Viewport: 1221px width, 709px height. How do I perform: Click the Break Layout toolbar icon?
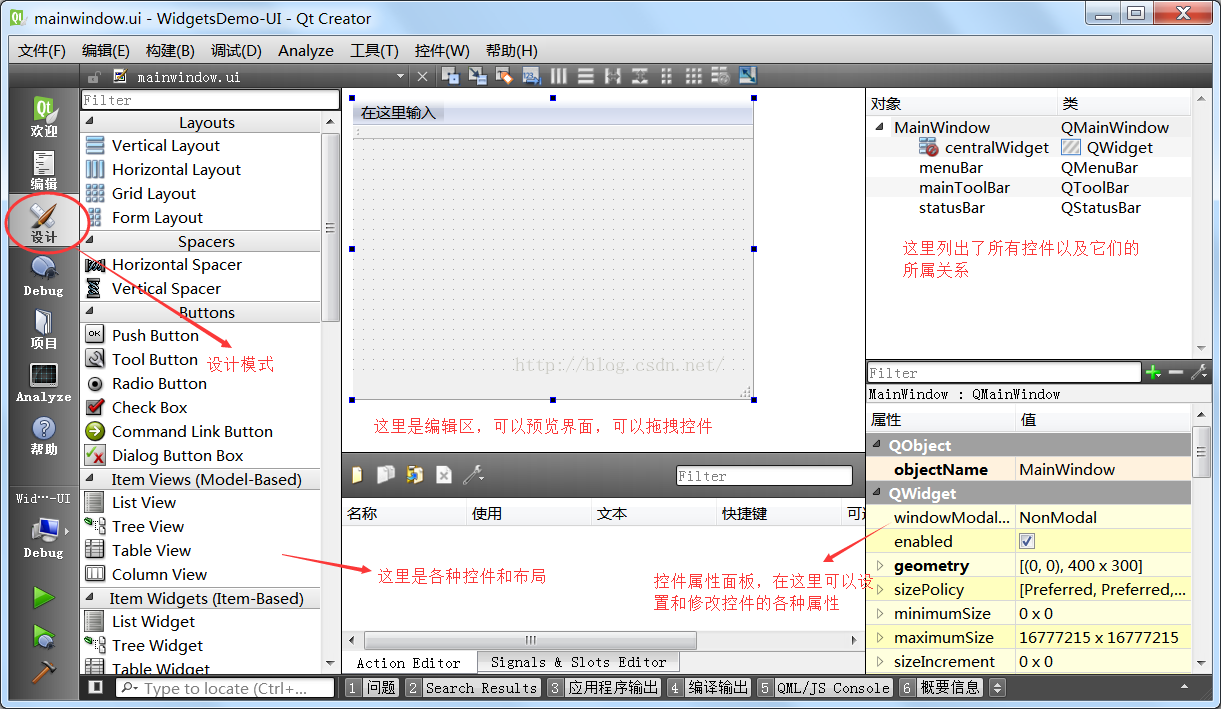[720, 76]
